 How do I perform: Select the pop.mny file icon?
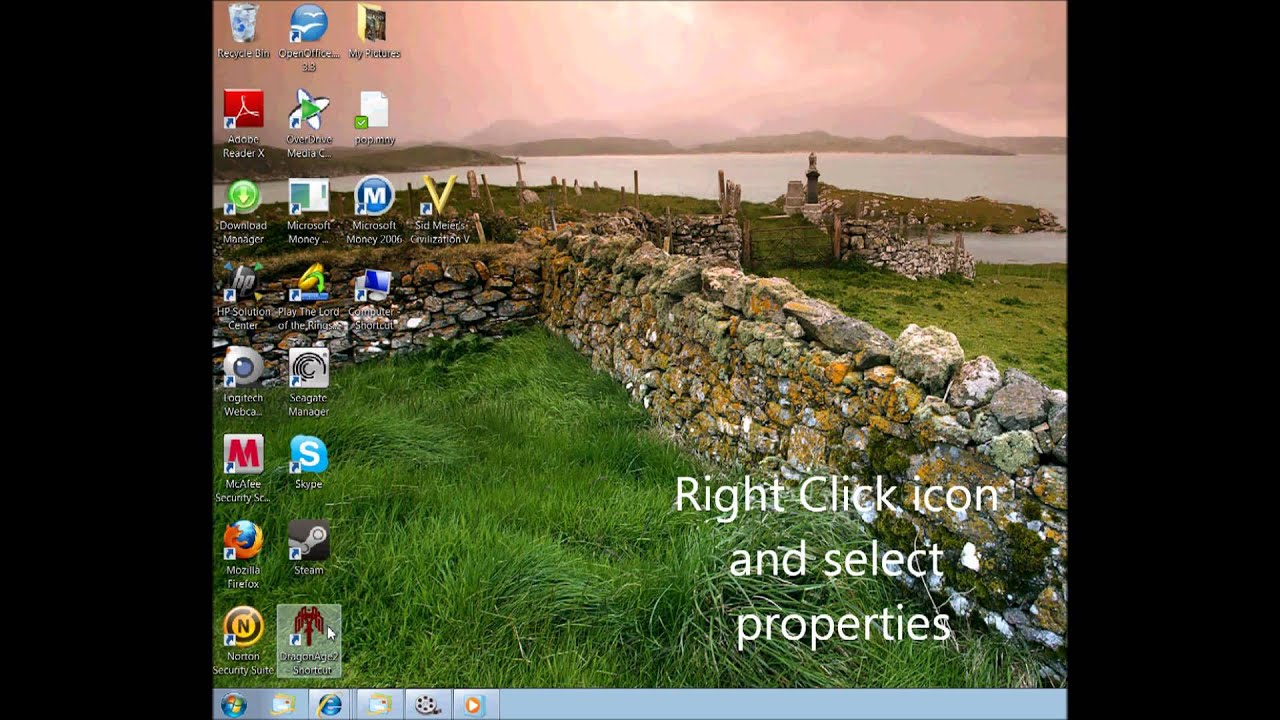pos(374,118)
